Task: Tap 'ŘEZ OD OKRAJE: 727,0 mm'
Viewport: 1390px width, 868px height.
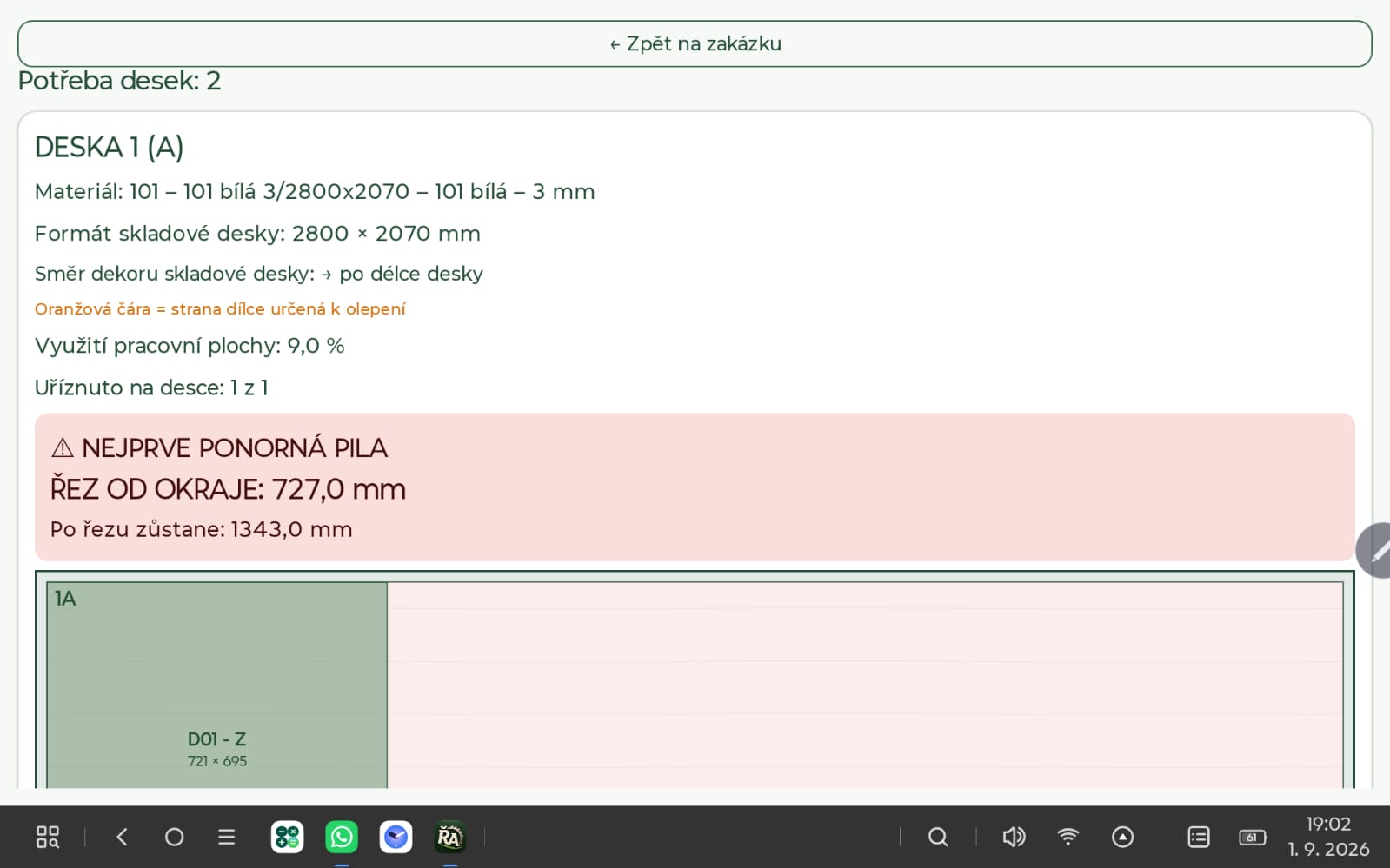Action: coord(228,489)
